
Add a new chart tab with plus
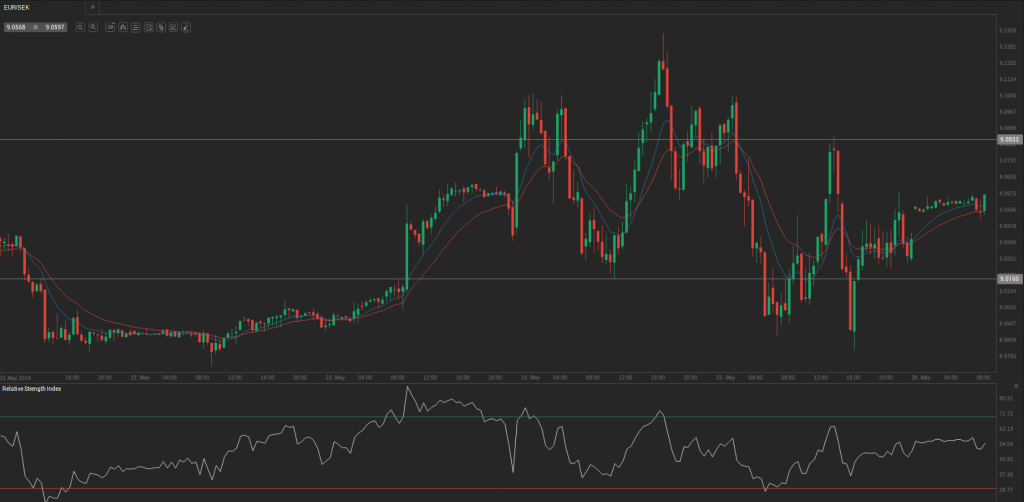coord(93,7)
